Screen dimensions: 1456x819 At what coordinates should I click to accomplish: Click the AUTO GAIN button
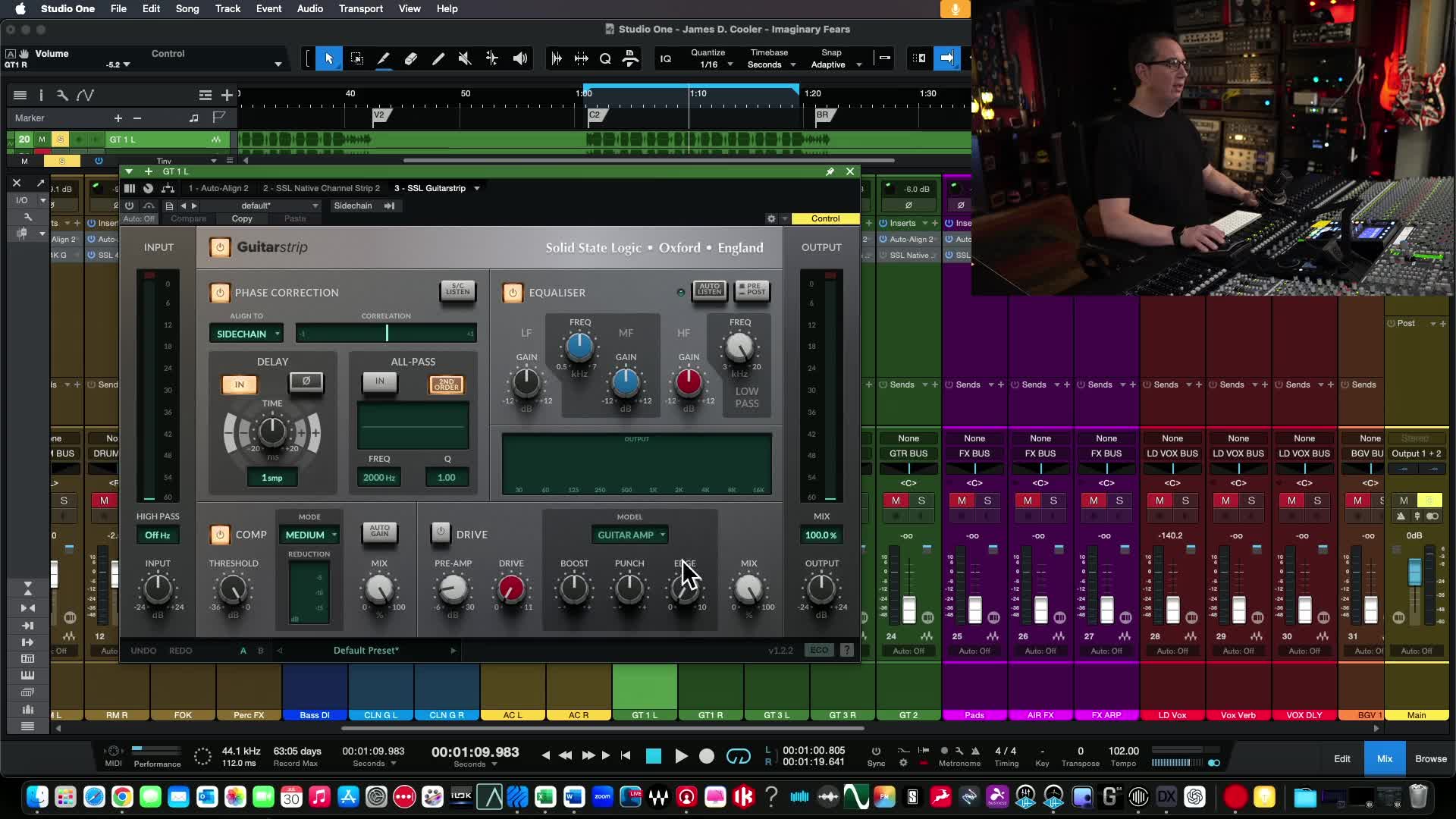(379, 531)
